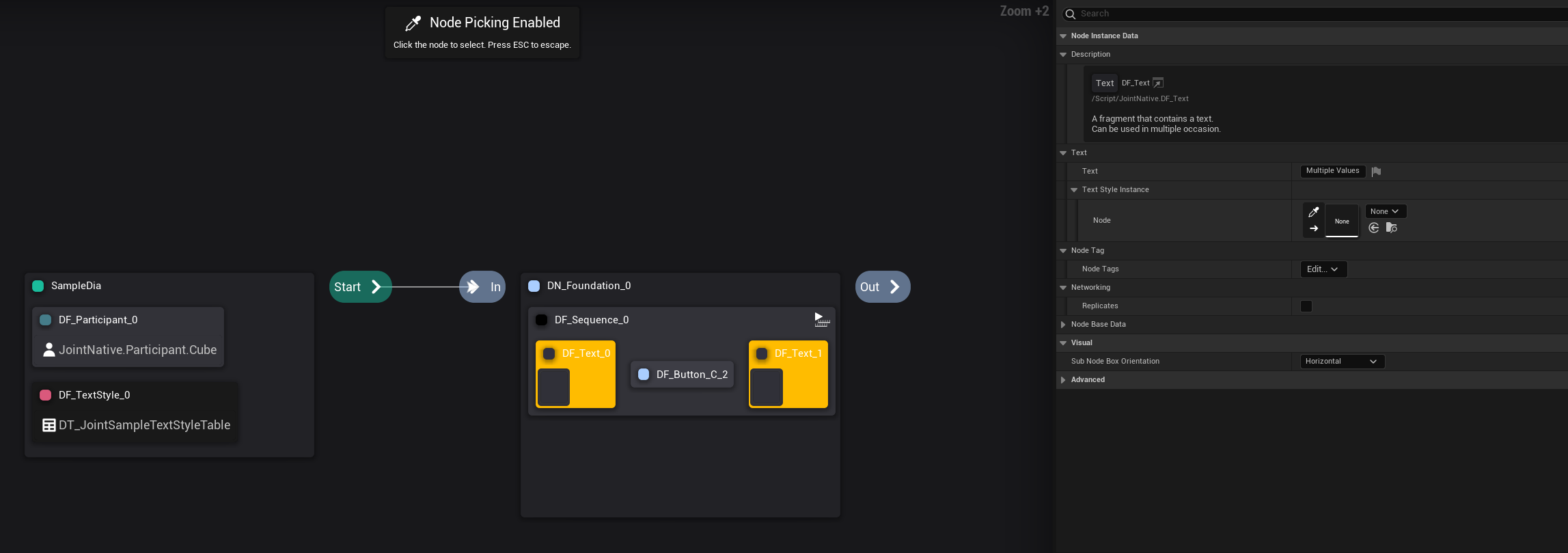
Task: Open DF_Text class via shortcut arrow icon
Action: (x=1158, y=83)
